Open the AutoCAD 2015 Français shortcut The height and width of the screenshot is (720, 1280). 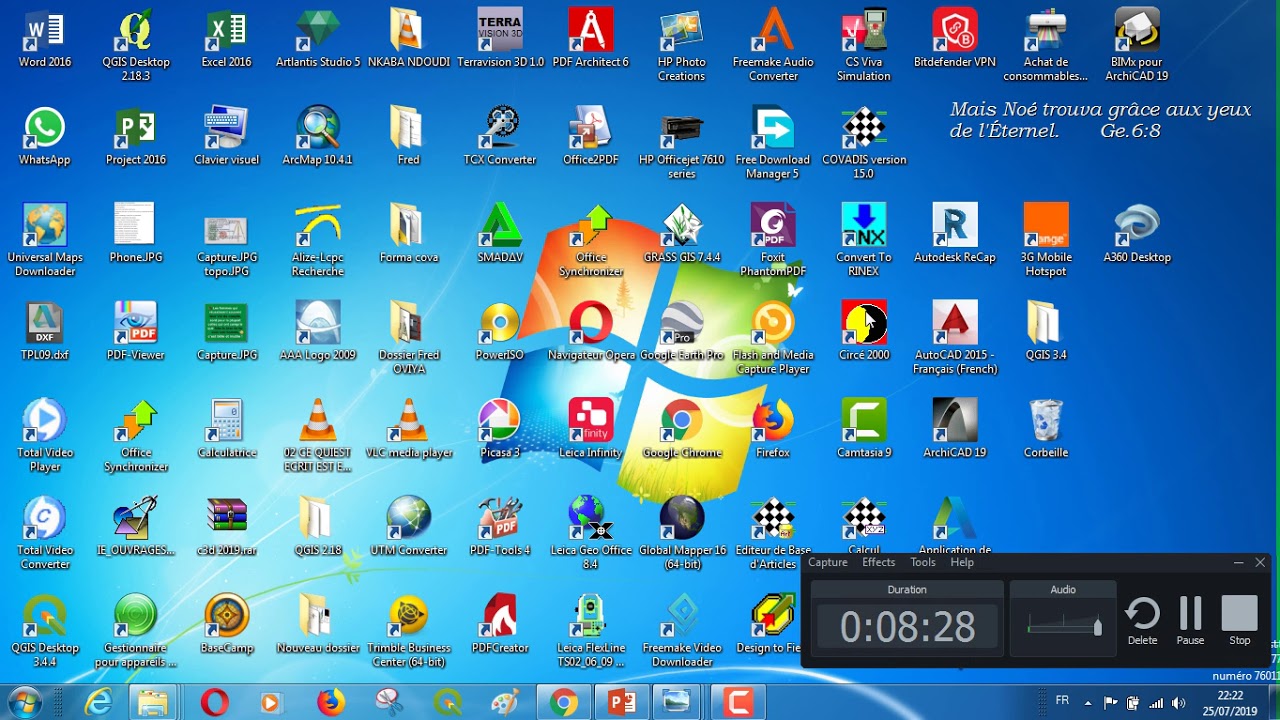[x=955, y=339]
